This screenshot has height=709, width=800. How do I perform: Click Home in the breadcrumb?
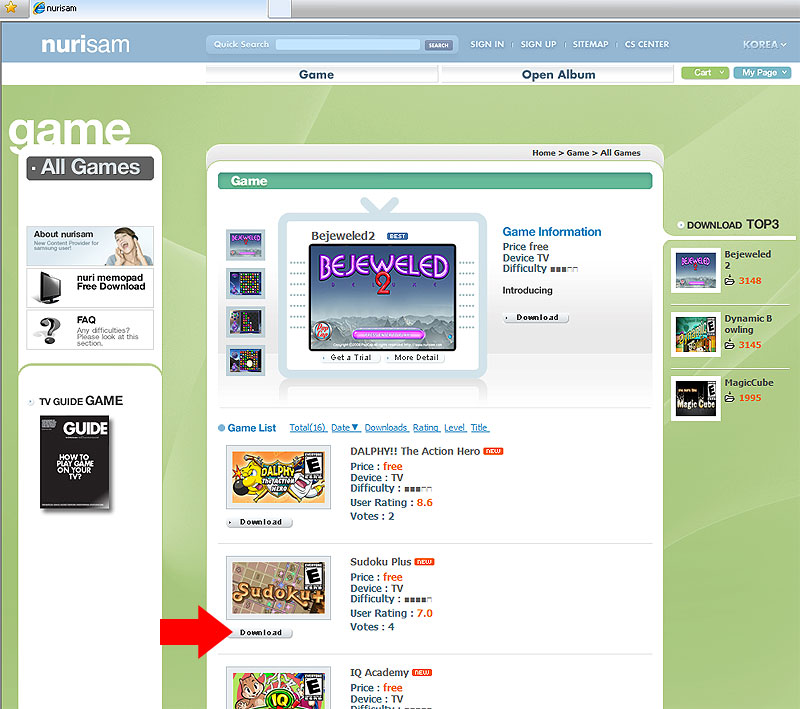pos(543,153)
